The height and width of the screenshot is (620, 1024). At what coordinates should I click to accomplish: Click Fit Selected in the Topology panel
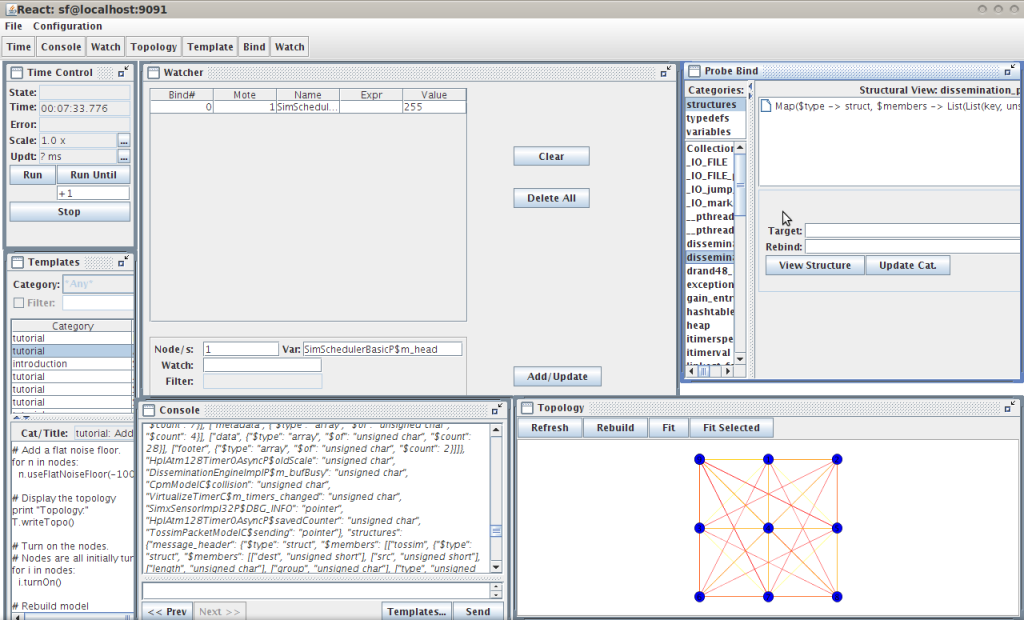(x=731, y=427)
